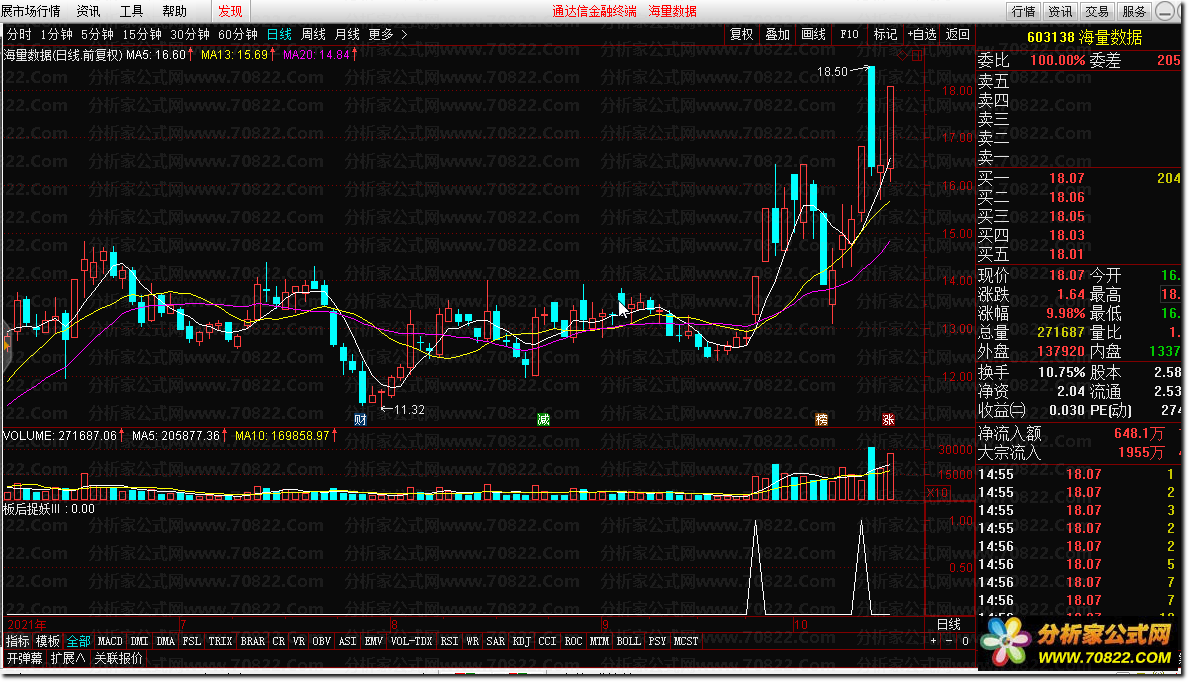Viewport: 1190px width, 682px height.
Task: Select the 30分钟 timeframe
Action: click(190, 34)
